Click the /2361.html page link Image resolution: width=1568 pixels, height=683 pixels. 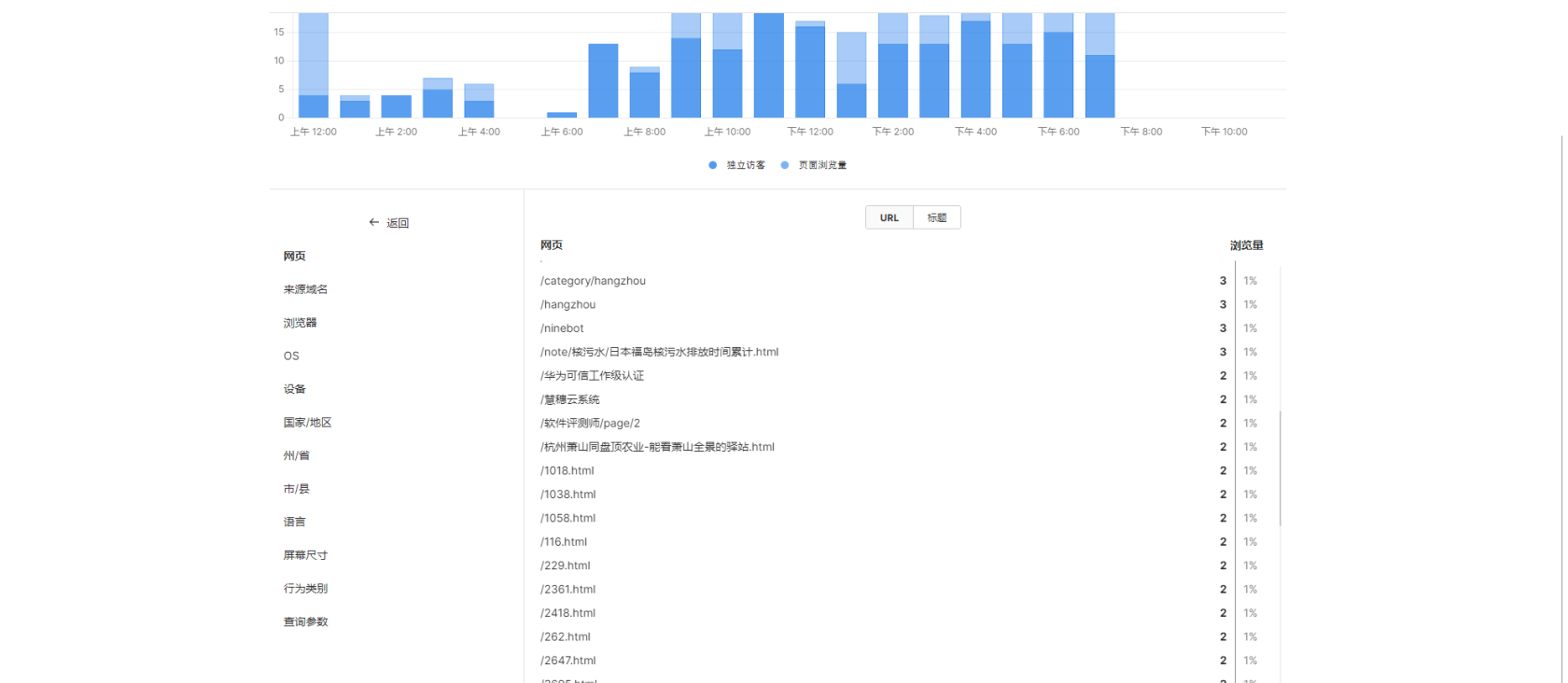pyautogui.click(x=567, y=590)
